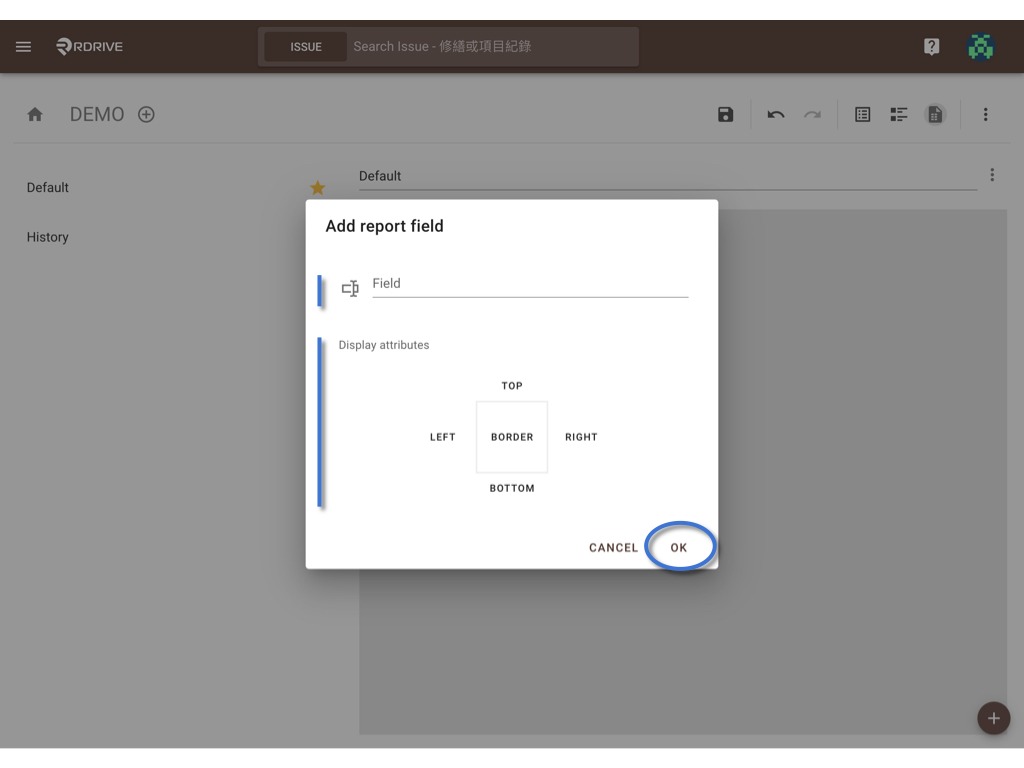The height and width of the screenshot is (768, 1024).
Task: Cancel the Add report field dialog
Action: pyautogui.click(x=613, y=548)
